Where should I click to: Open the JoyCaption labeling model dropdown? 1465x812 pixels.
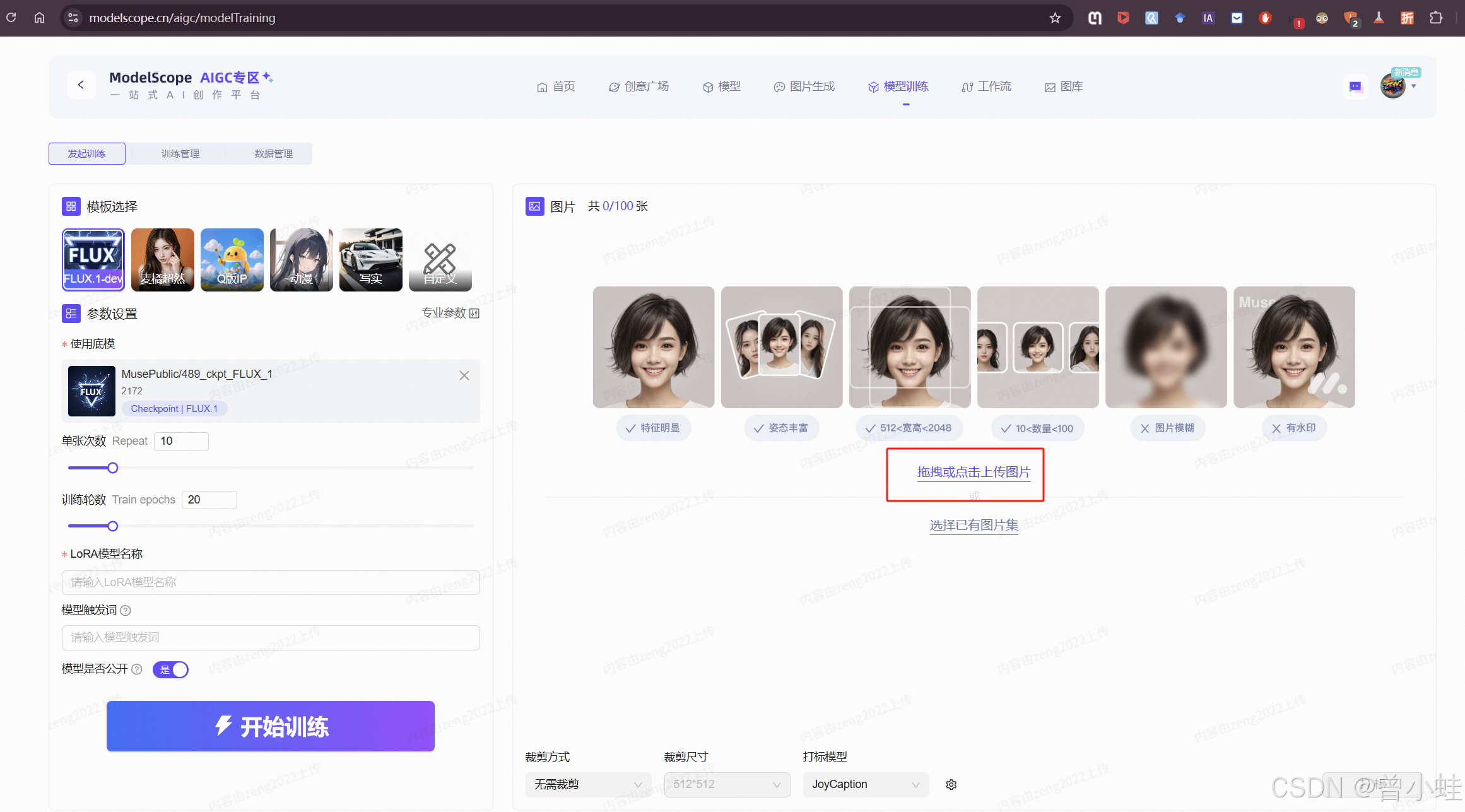click(x=866, y=784)
